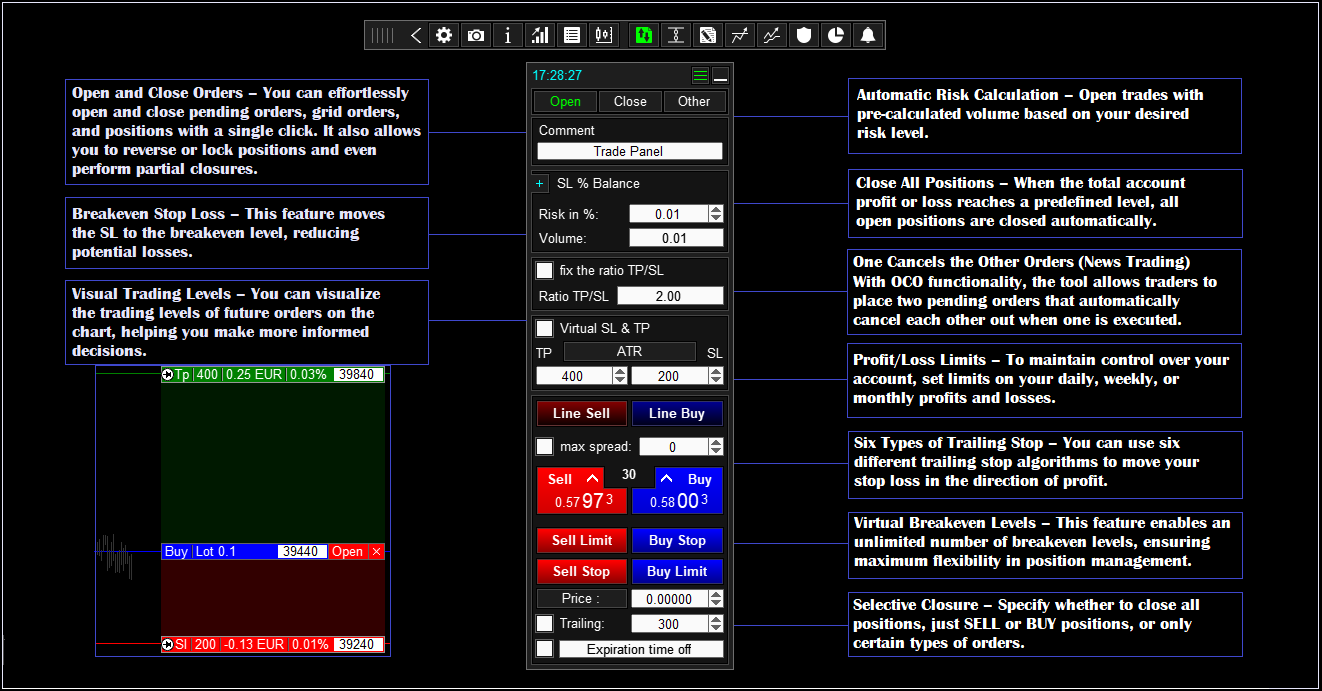The width and height of the screenshot is (1322, 691).
Task: Click the pie chart icon
Action: tap(835, 36)
